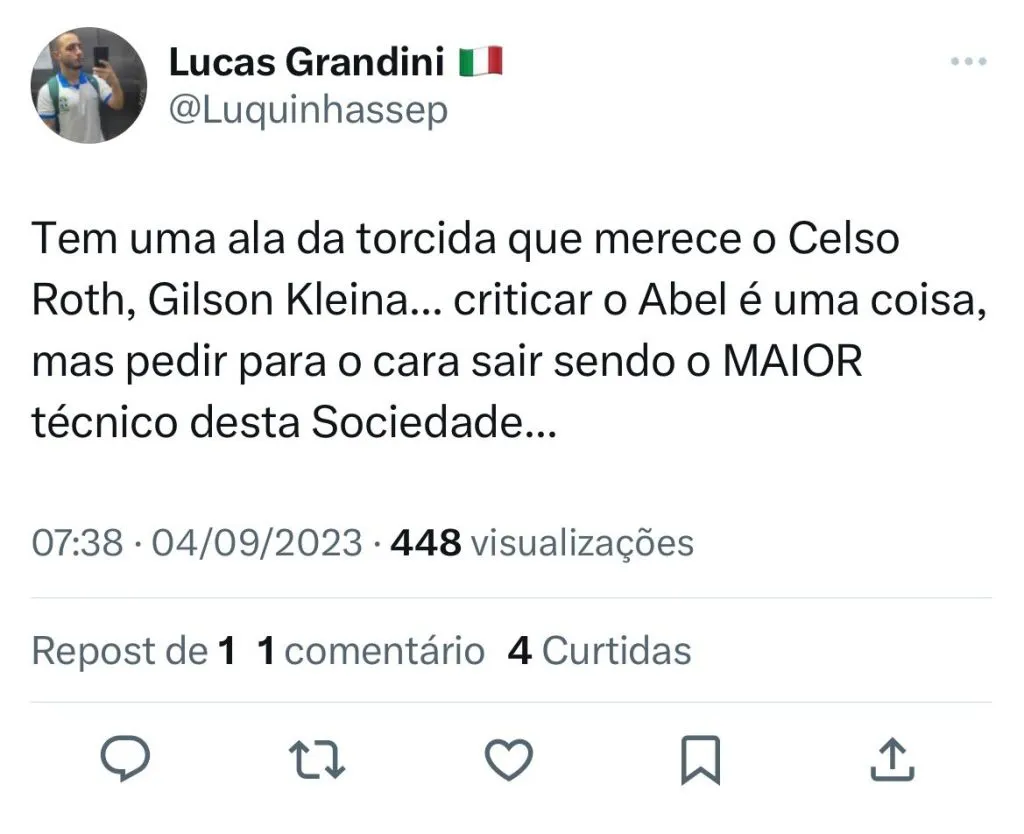The height and width of the screenshot is (834, 1024).
Task: Show the 1 comentário list
Action: pyautogui.click(x=370, y=651)
